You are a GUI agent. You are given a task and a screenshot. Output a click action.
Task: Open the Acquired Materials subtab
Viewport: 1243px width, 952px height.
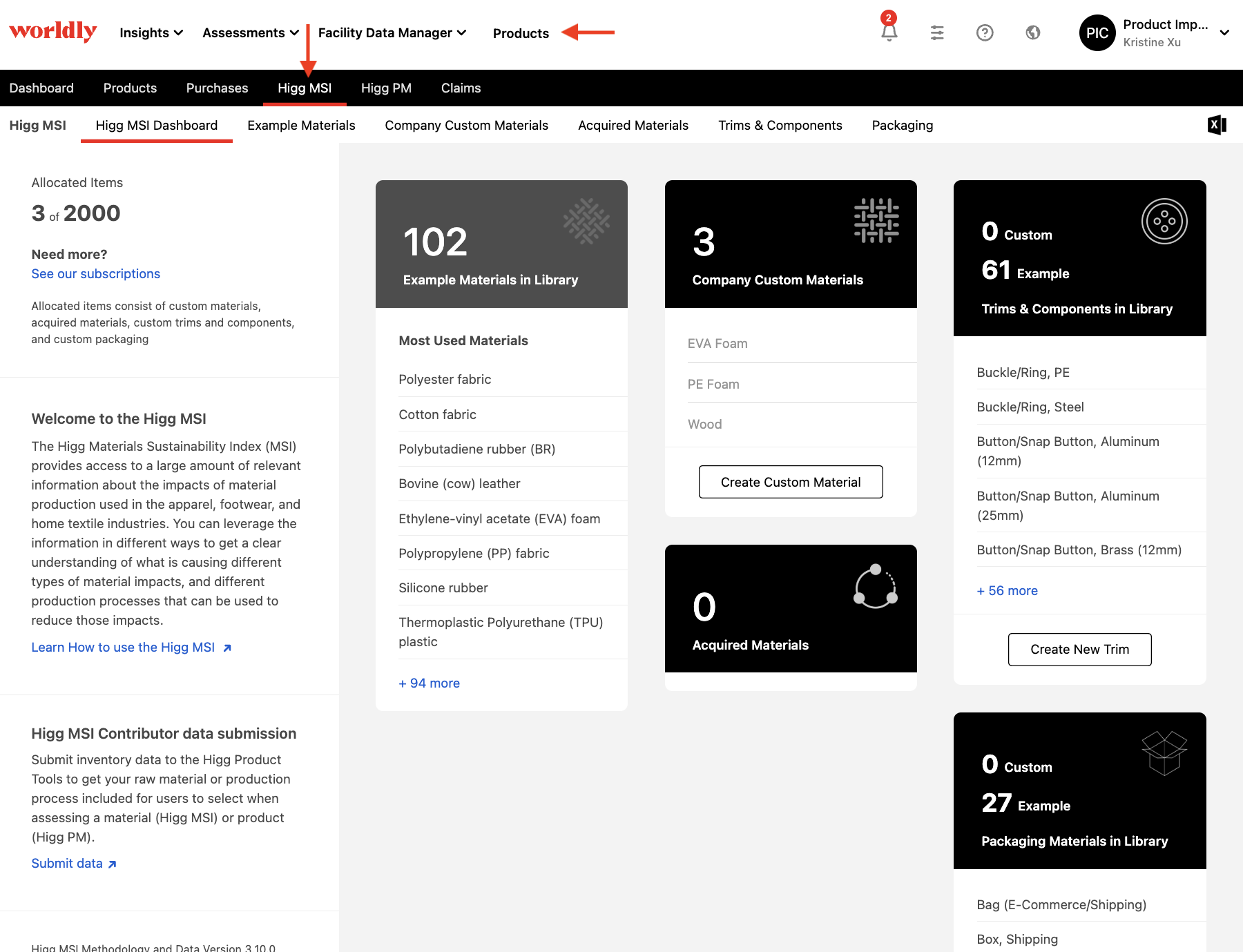point(633,125)
